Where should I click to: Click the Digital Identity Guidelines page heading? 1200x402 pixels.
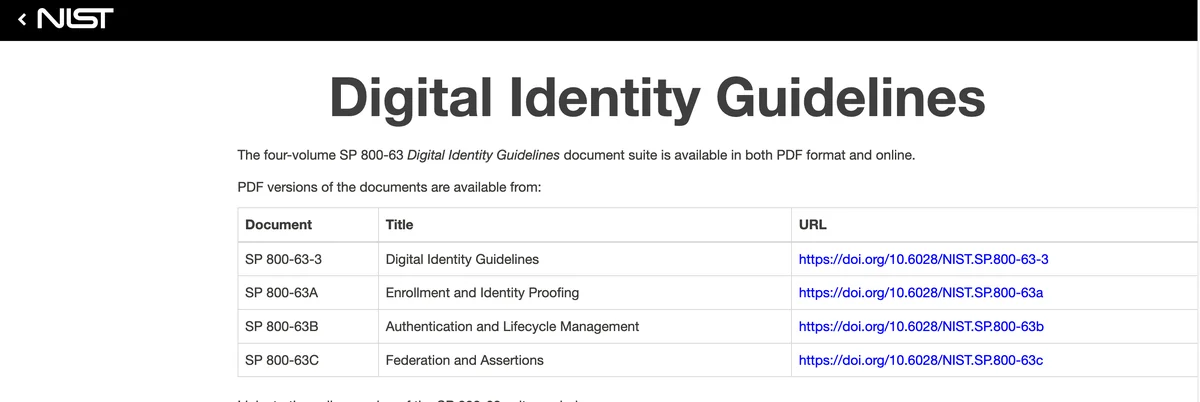[x=657, y=98]
